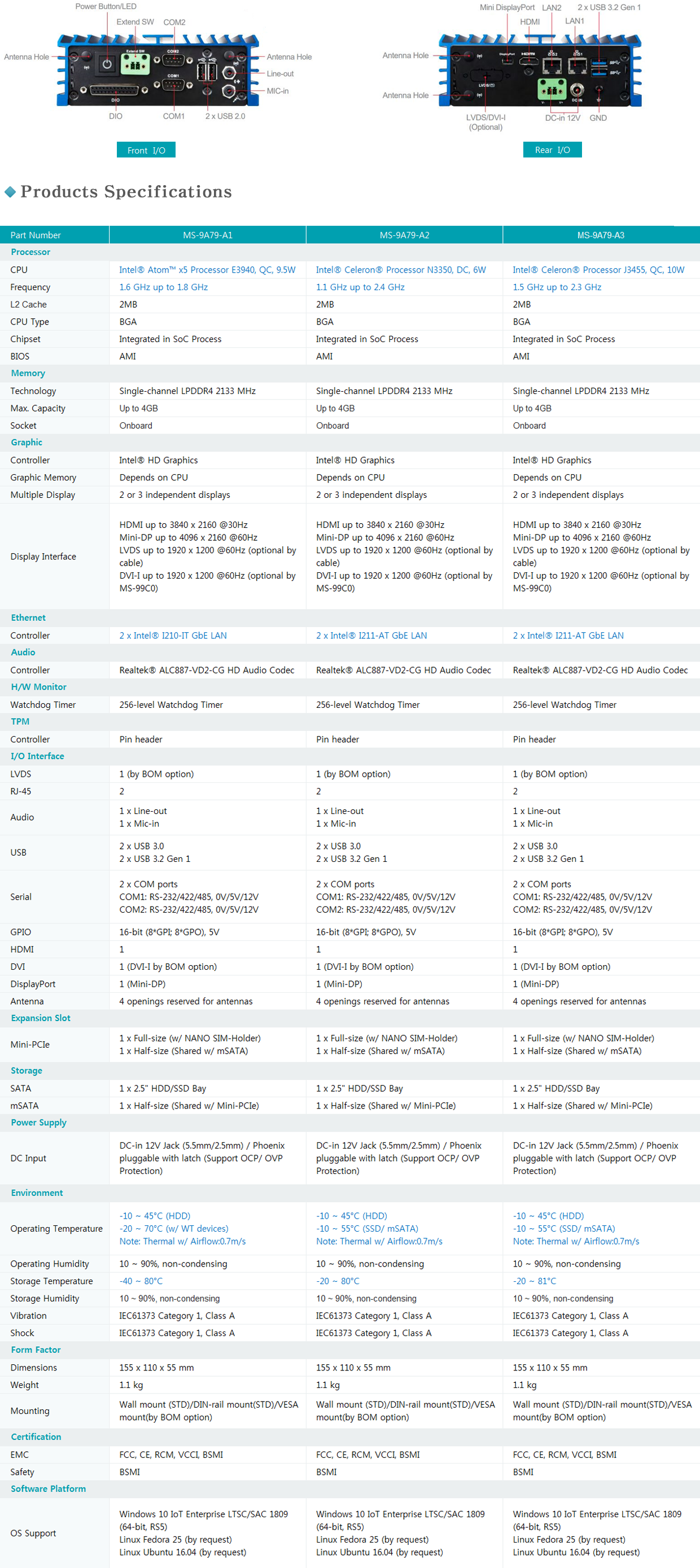Click the Max. Capacity row label
Image resolution: width=700 pixels, height=1568 pixels.
[38, 409]
